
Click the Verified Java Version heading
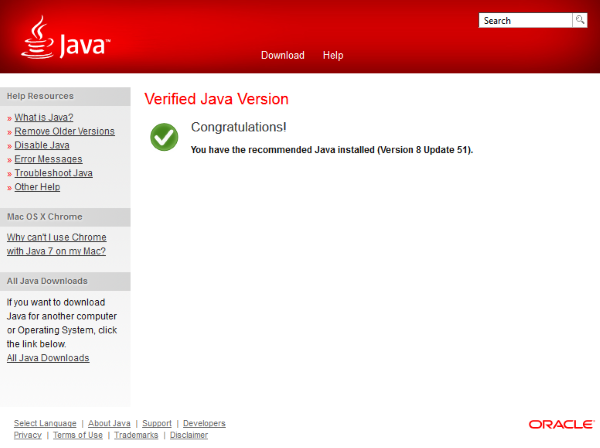[x=216, y=99]
